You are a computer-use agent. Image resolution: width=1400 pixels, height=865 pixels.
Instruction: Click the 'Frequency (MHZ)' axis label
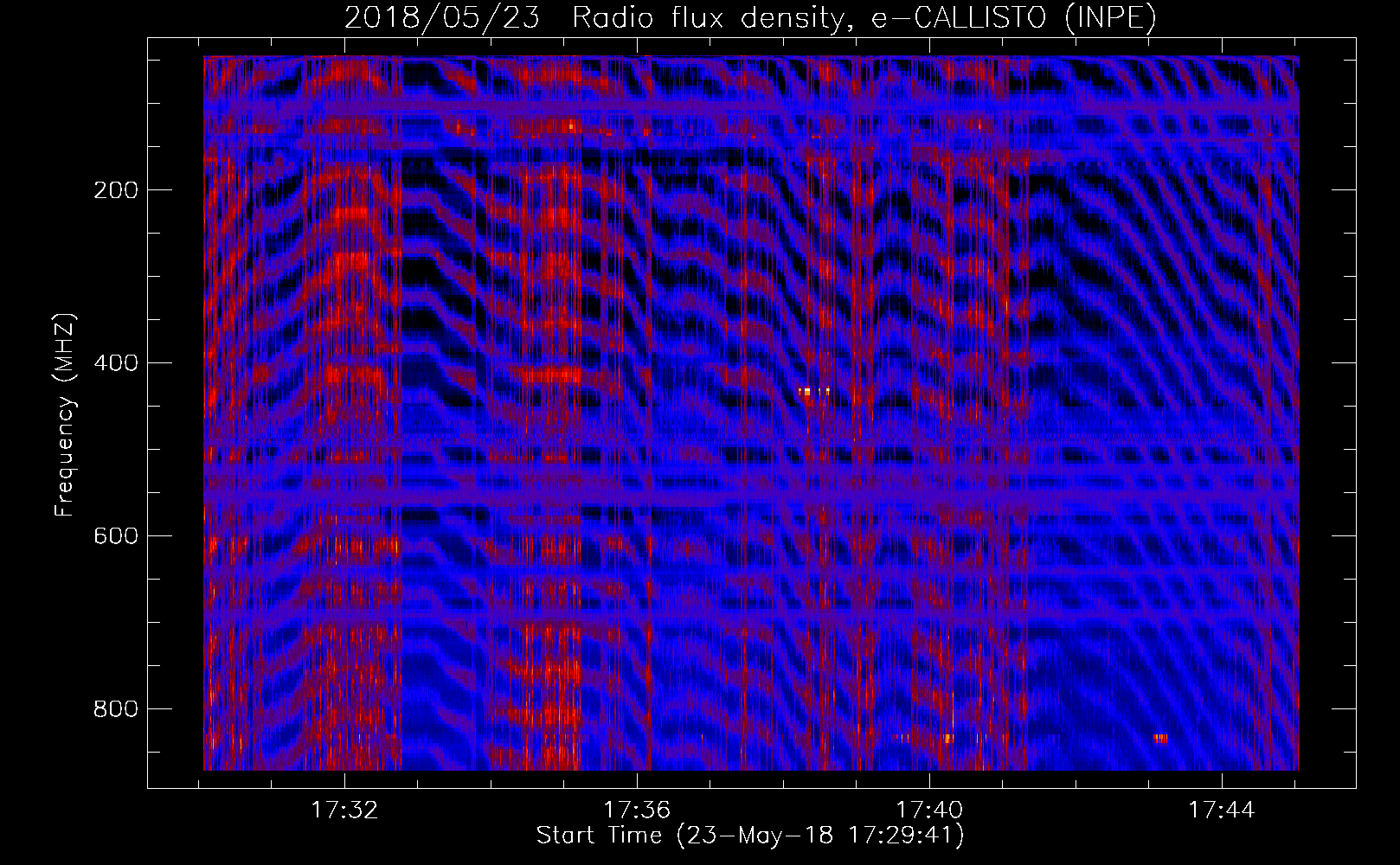pyautogui.click(x=65, y=415)
